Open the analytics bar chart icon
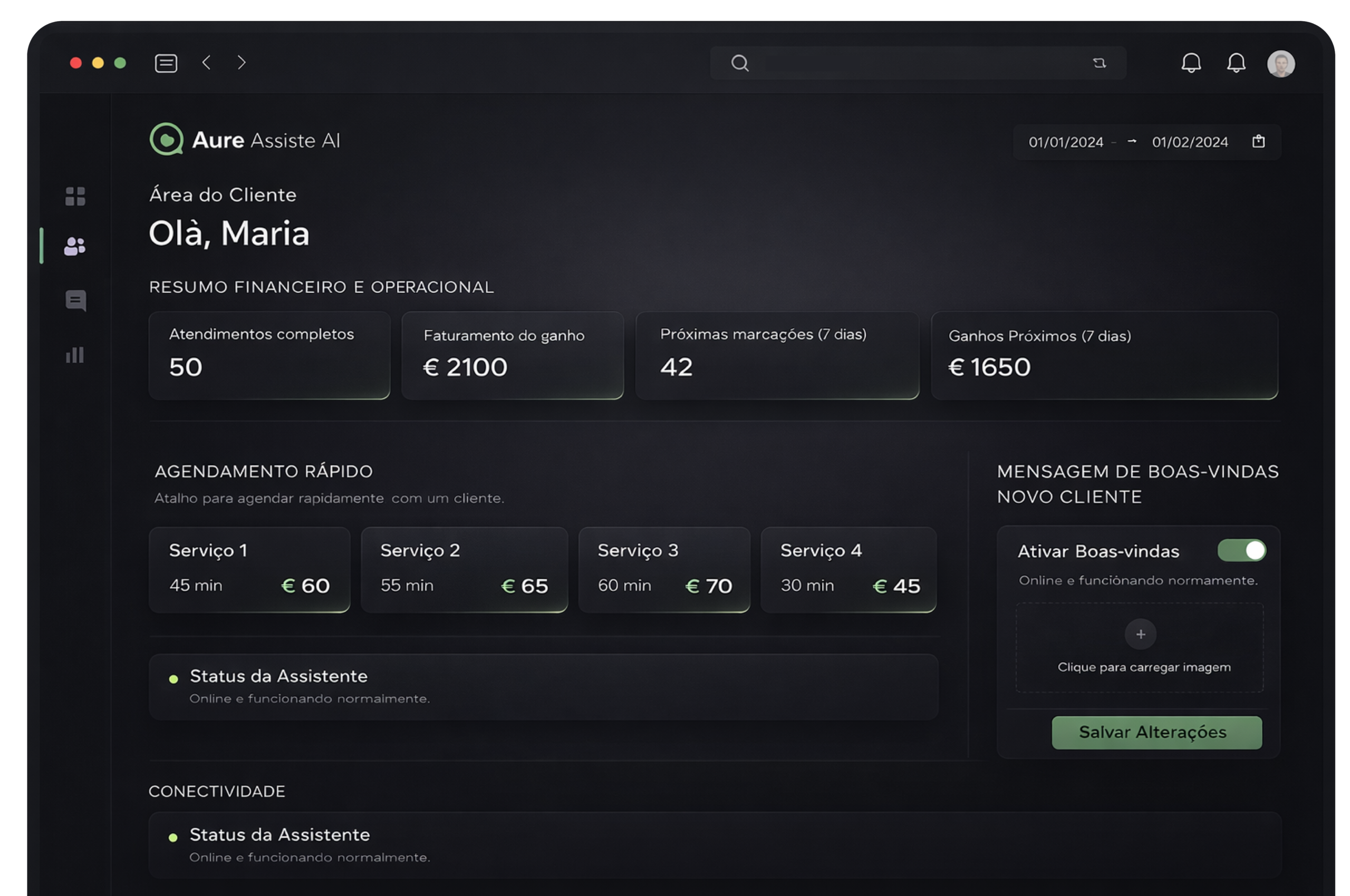This screenshot has width=1350, height=896. click(x=75, y=355)
